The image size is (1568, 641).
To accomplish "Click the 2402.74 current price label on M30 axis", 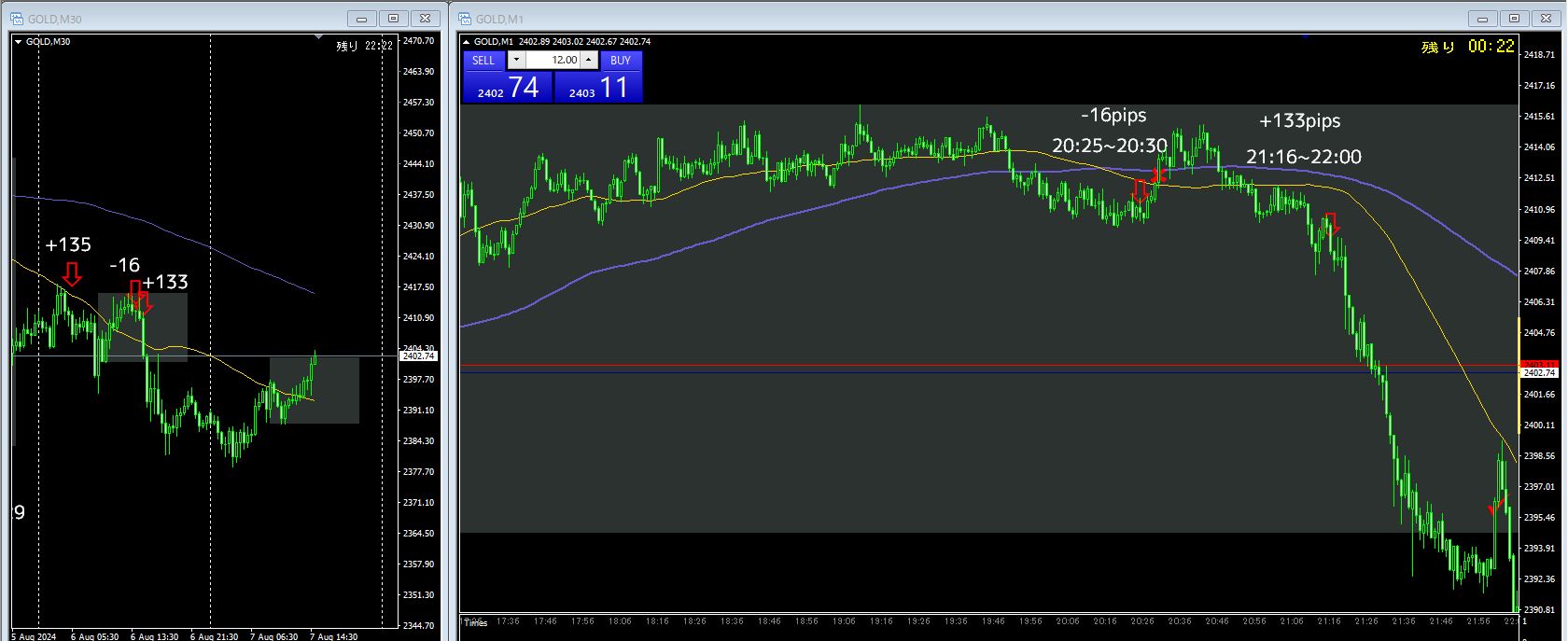I will [x=419, y=355].
